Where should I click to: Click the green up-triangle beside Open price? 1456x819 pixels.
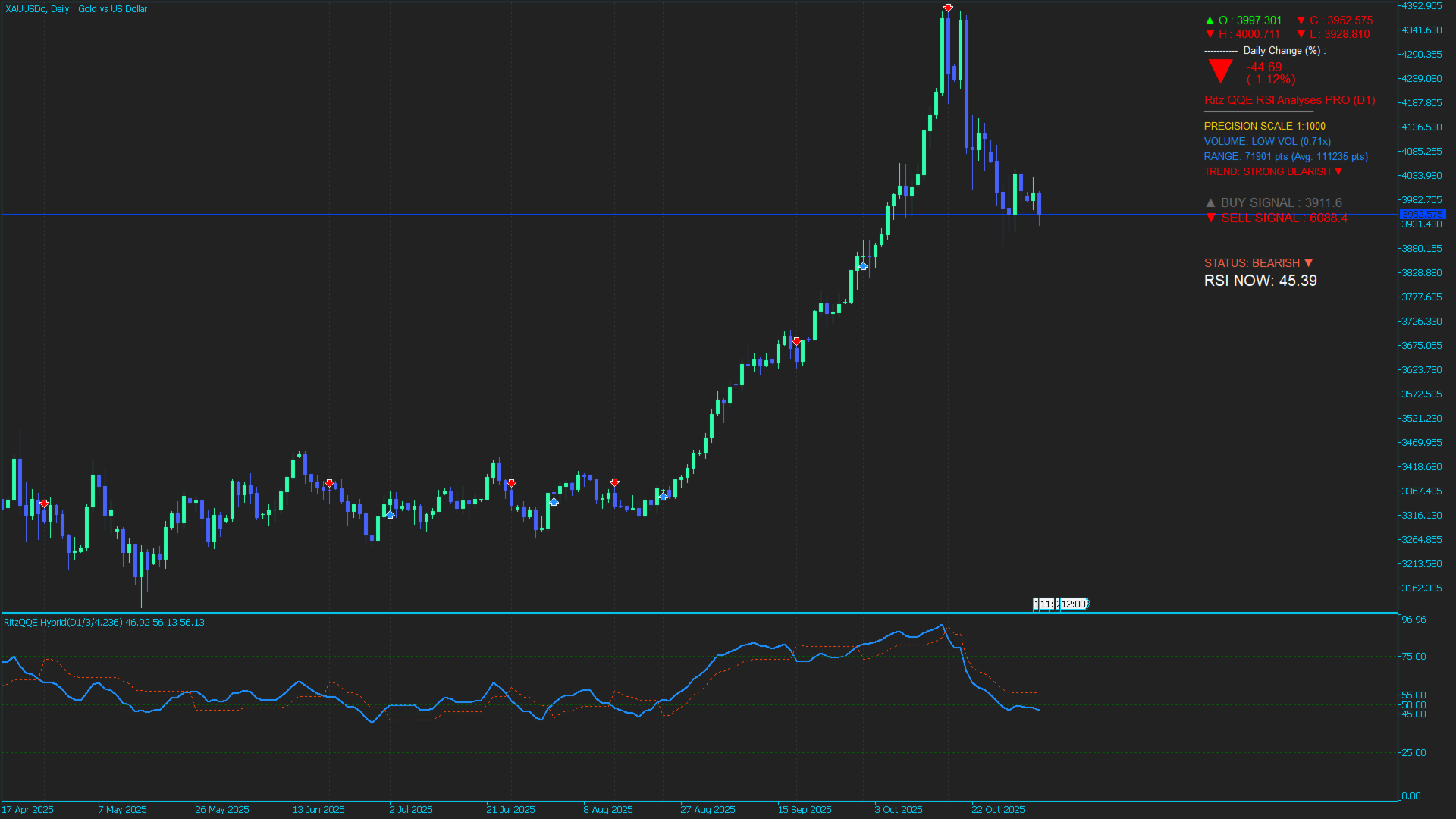(x=1210, y=20)
